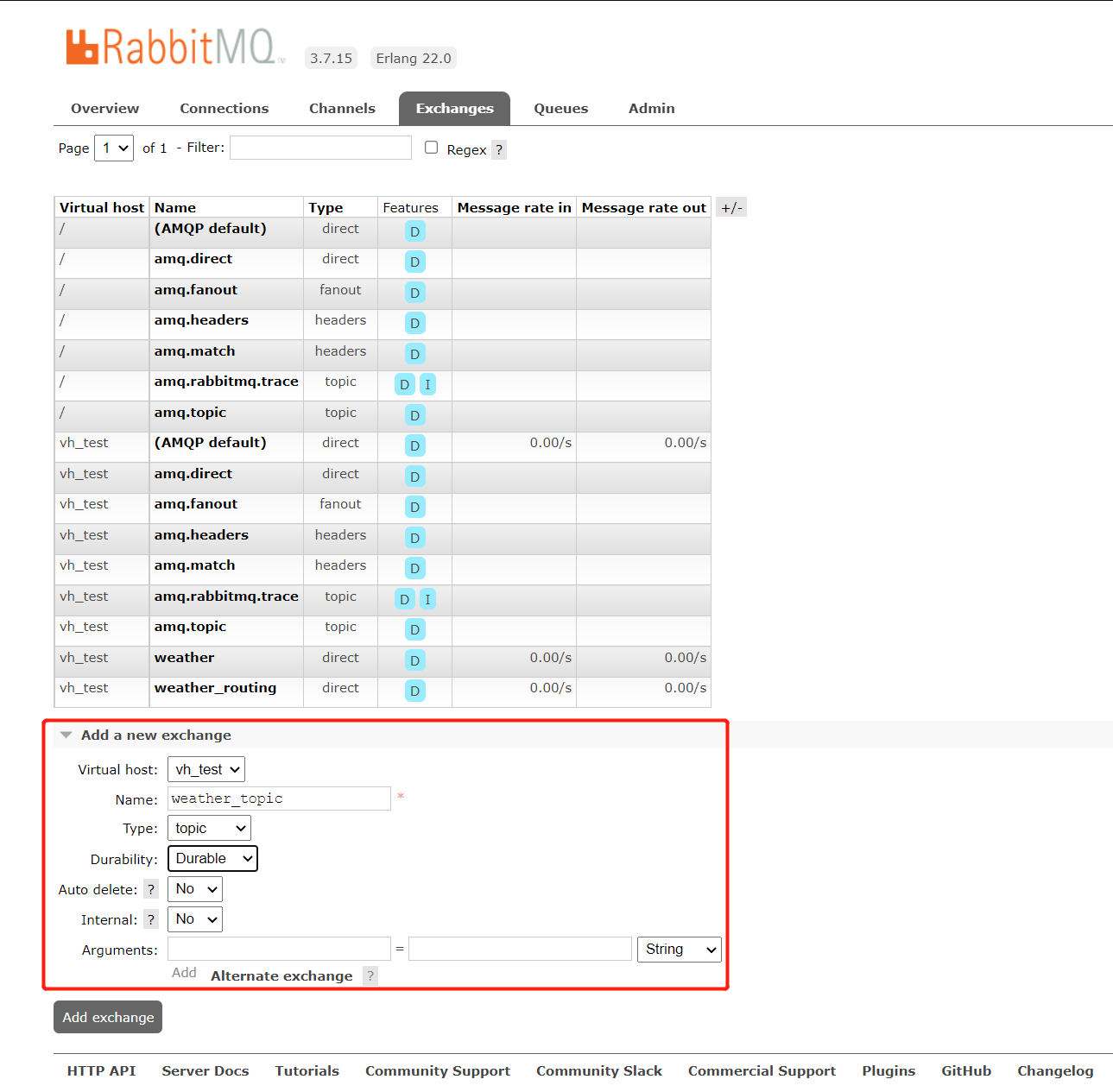The image size is (1113, 1092).
Task: Switch to the Queues tab
Action: pos(560,108)
